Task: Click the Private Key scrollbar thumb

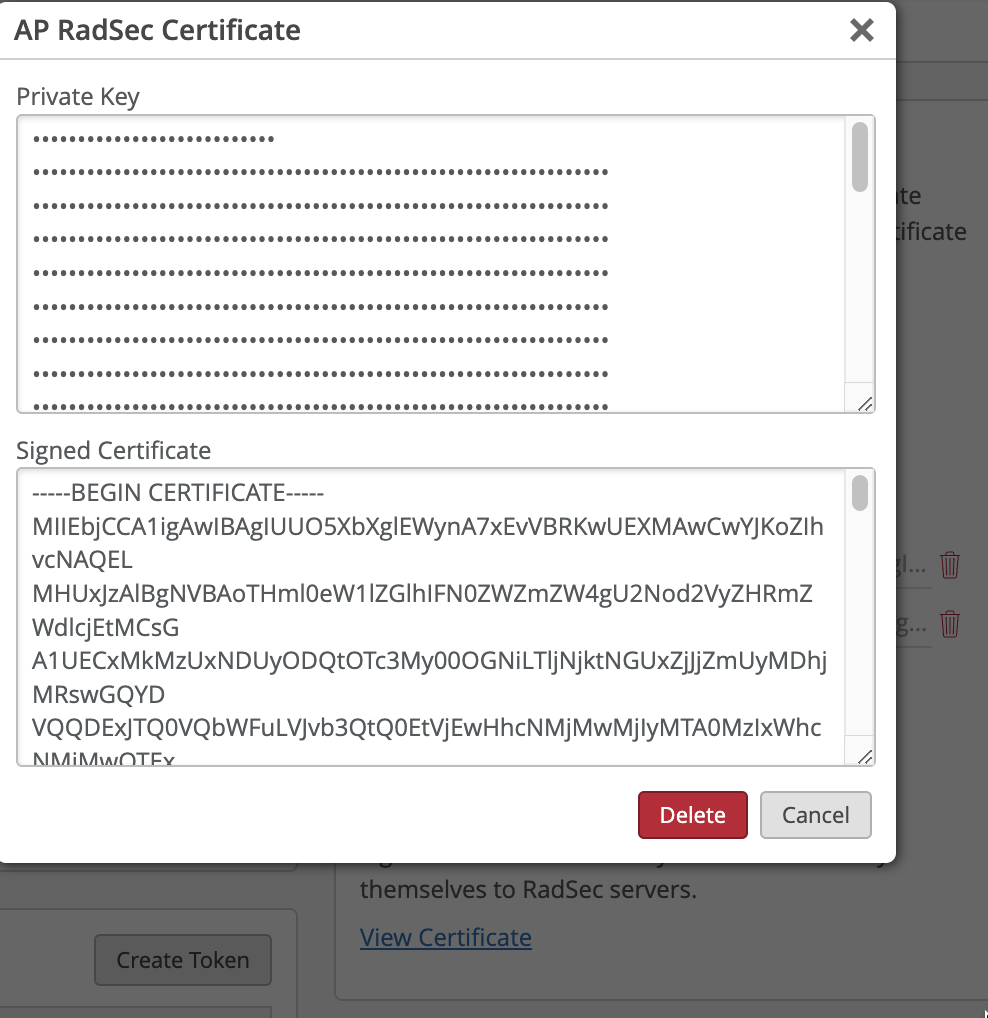Action: click(x=859, y=156)
